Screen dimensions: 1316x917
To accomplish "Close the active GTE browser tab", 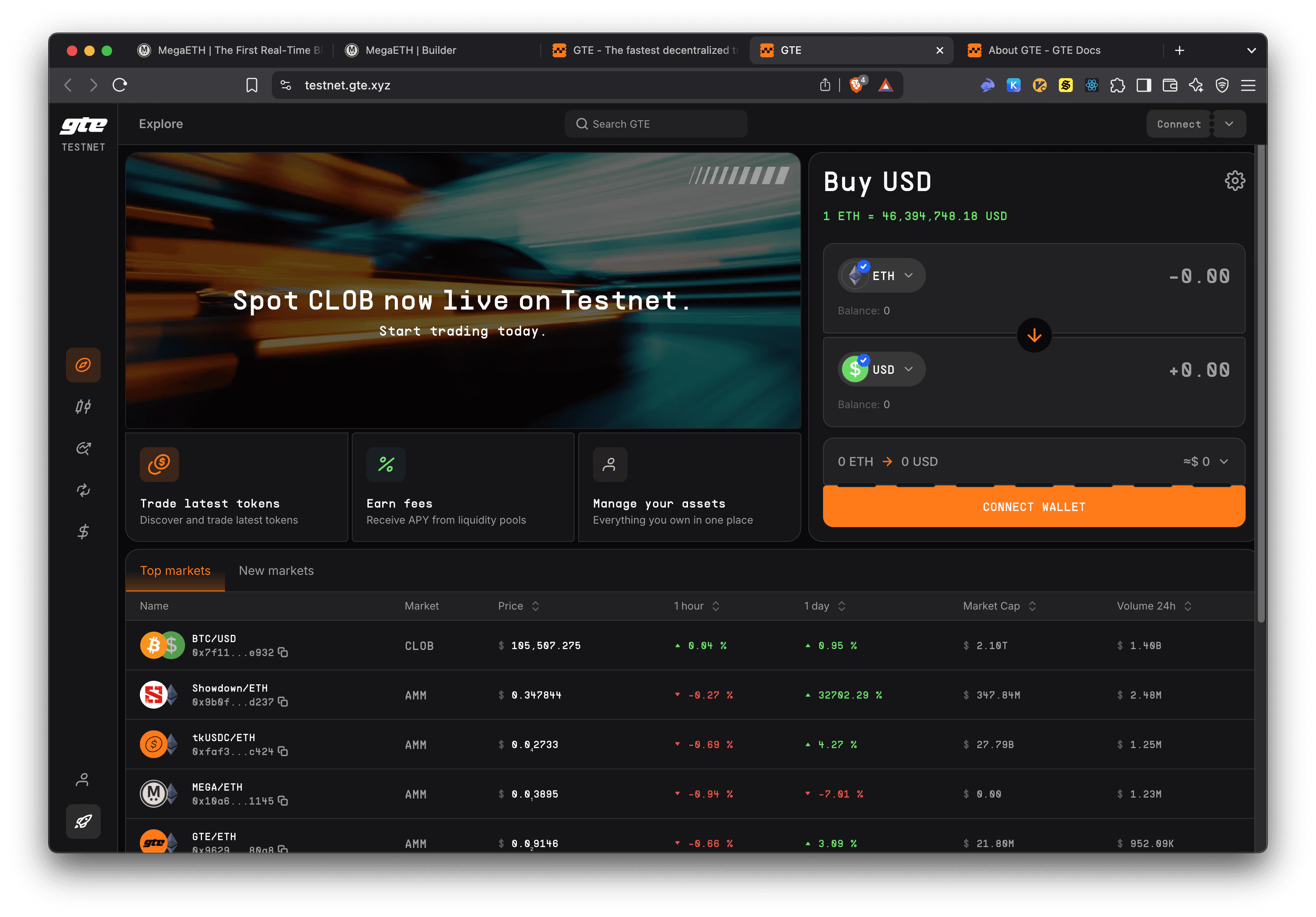I will (939, 50).
